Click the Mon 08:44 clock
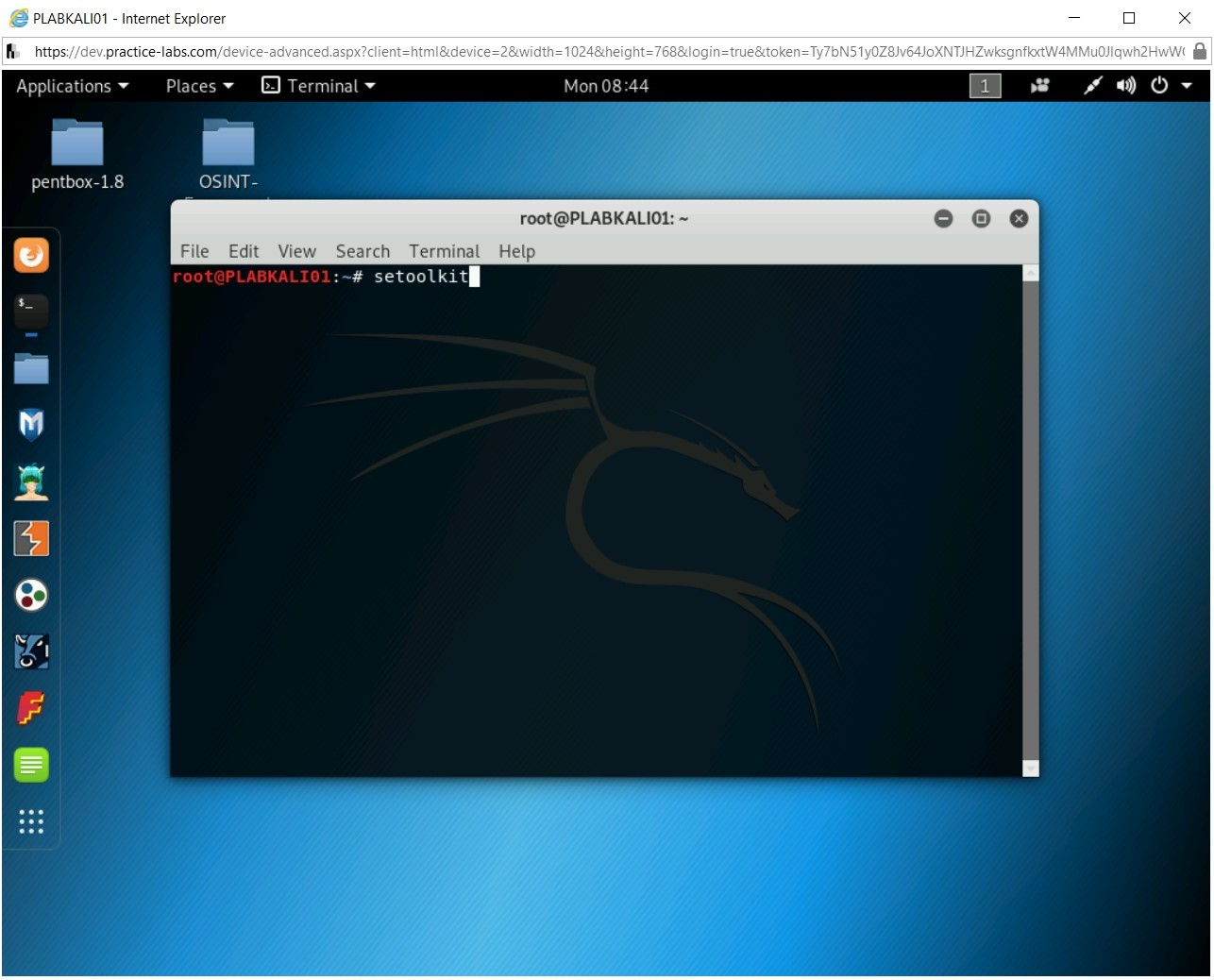Image resolution: width=1214 pixels, height=980 pixels. 607,86
